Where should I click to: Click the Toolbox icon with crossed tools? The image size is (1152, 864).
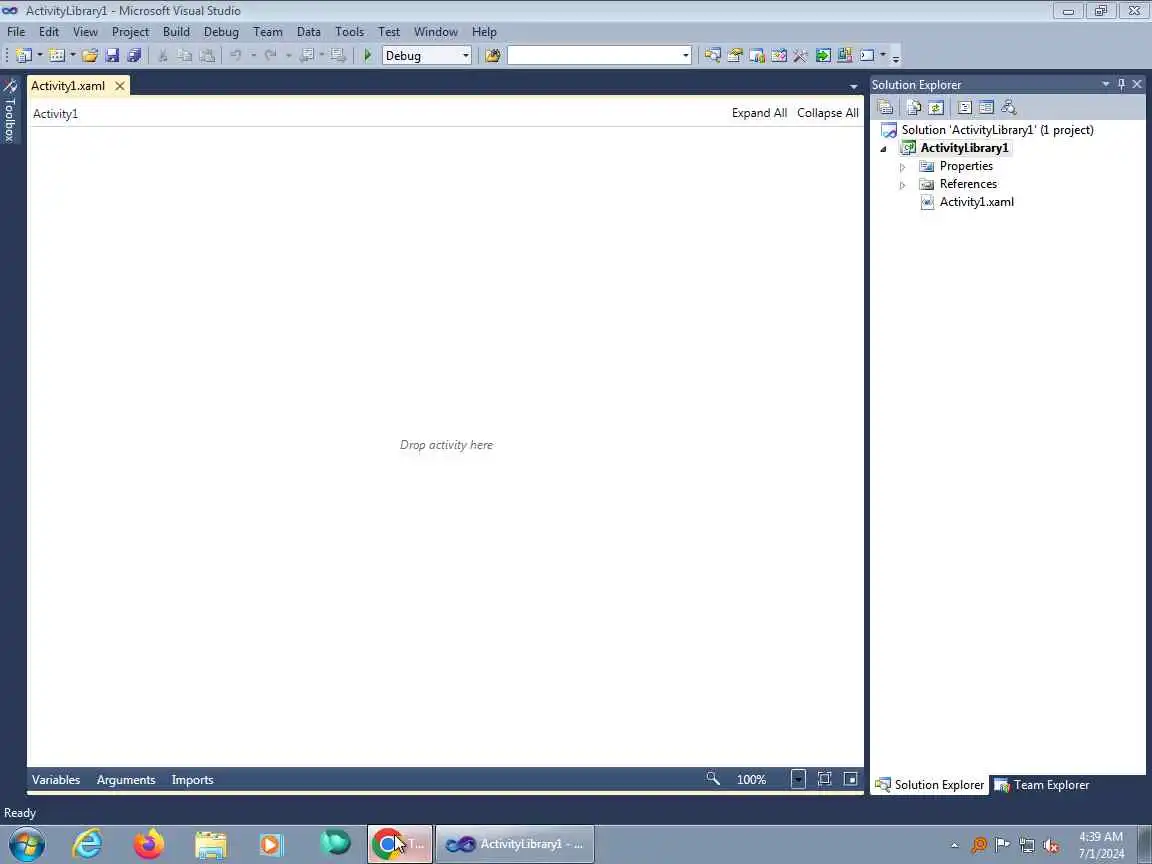coord(800,55)
